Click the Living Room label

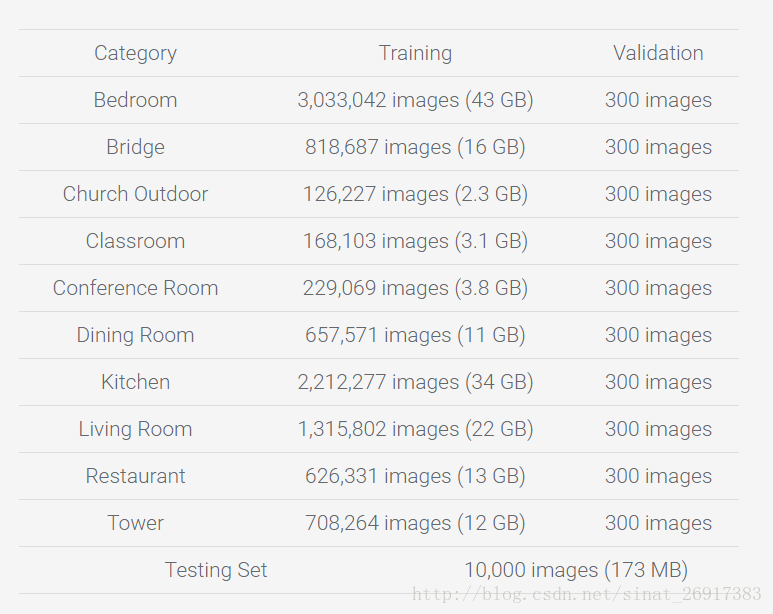[135, 429]
